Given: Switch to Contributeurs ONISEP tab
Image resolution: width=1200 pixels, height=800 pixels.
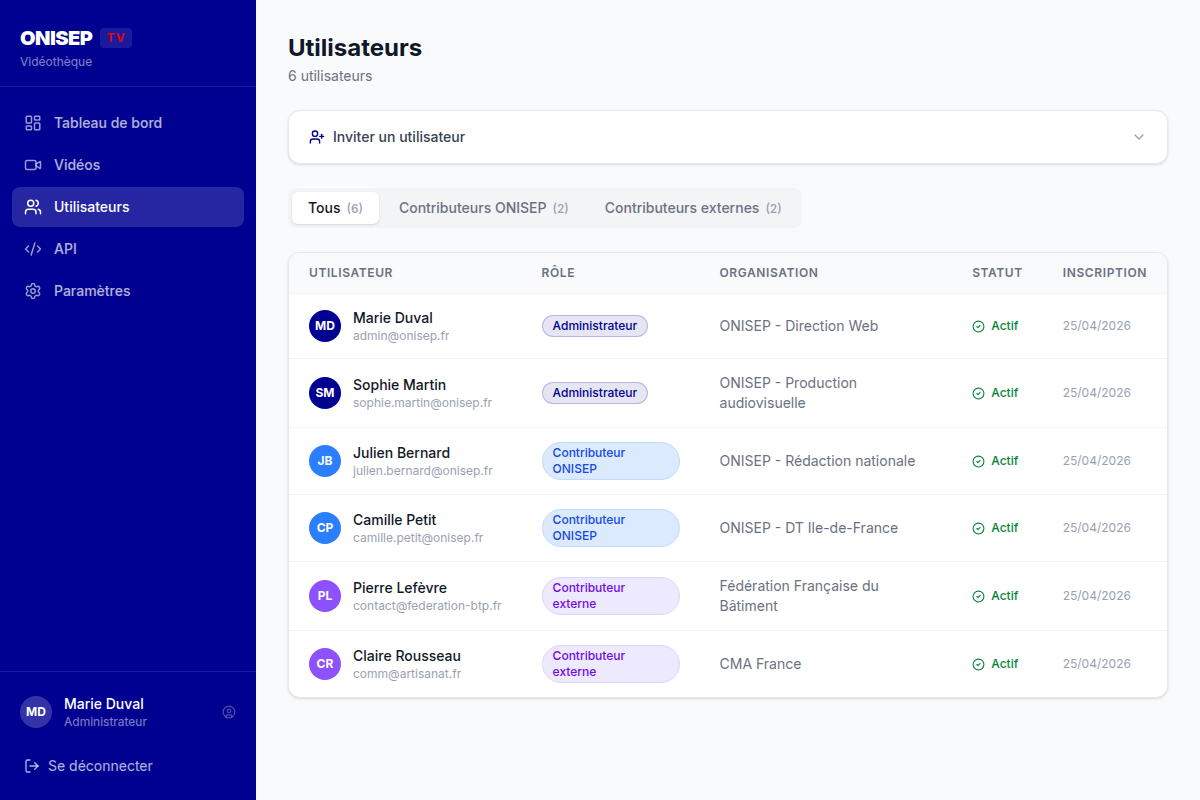Looking at the screenshot, I should tap(483, 208).
